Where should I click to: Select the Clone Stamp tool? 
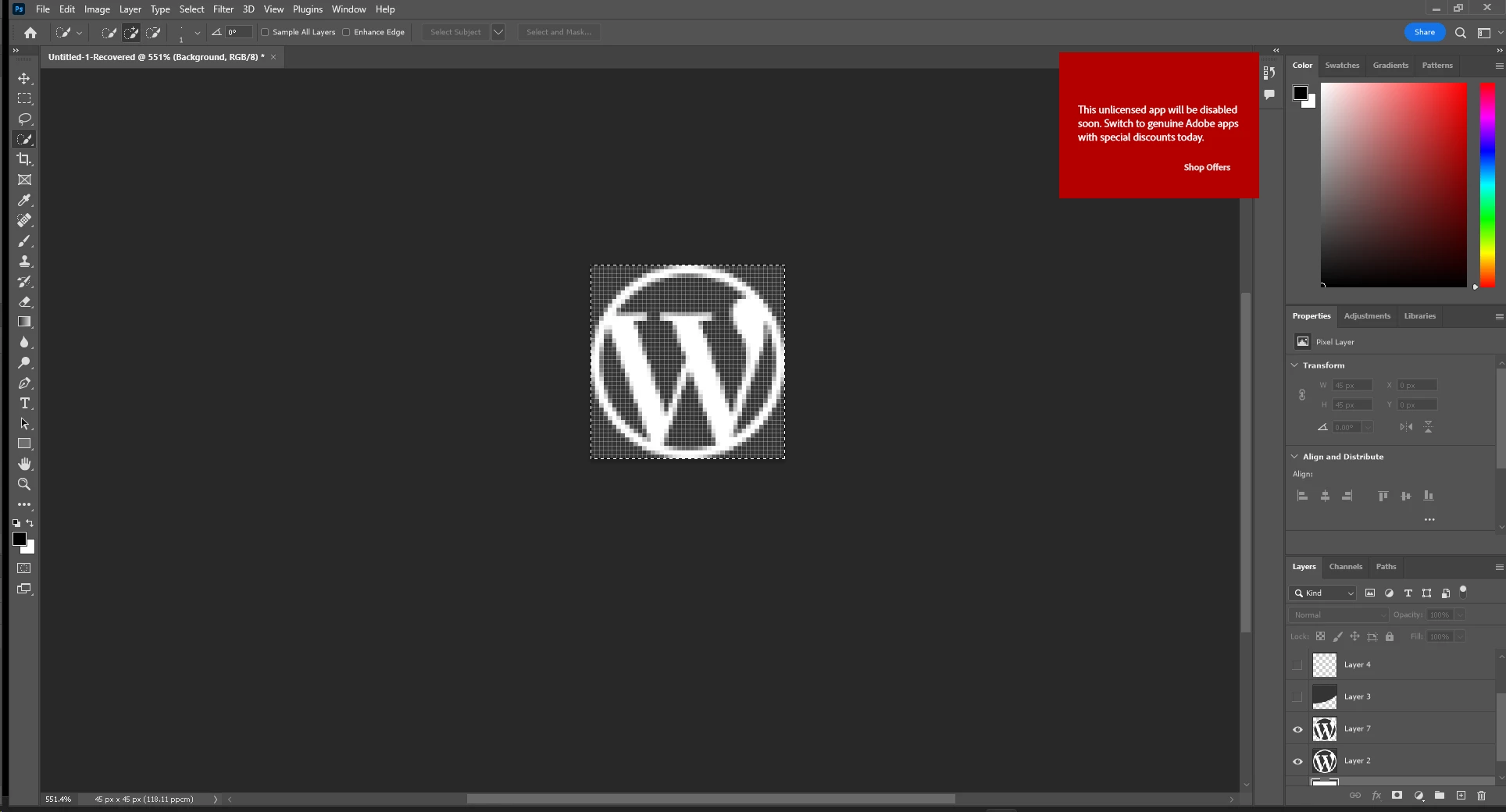point(24,261)
